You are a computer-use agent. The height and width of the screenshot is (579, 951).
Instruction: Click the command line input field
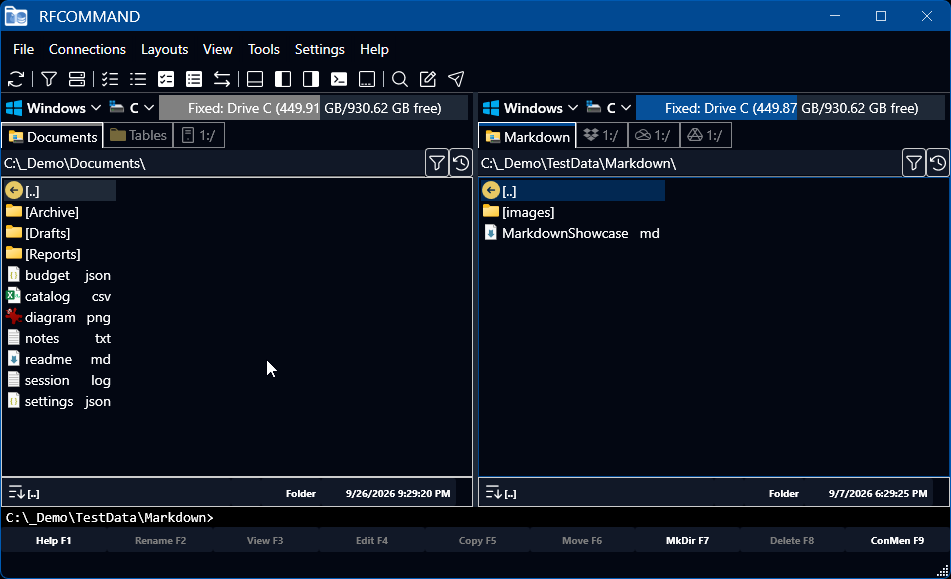point(476,517)
